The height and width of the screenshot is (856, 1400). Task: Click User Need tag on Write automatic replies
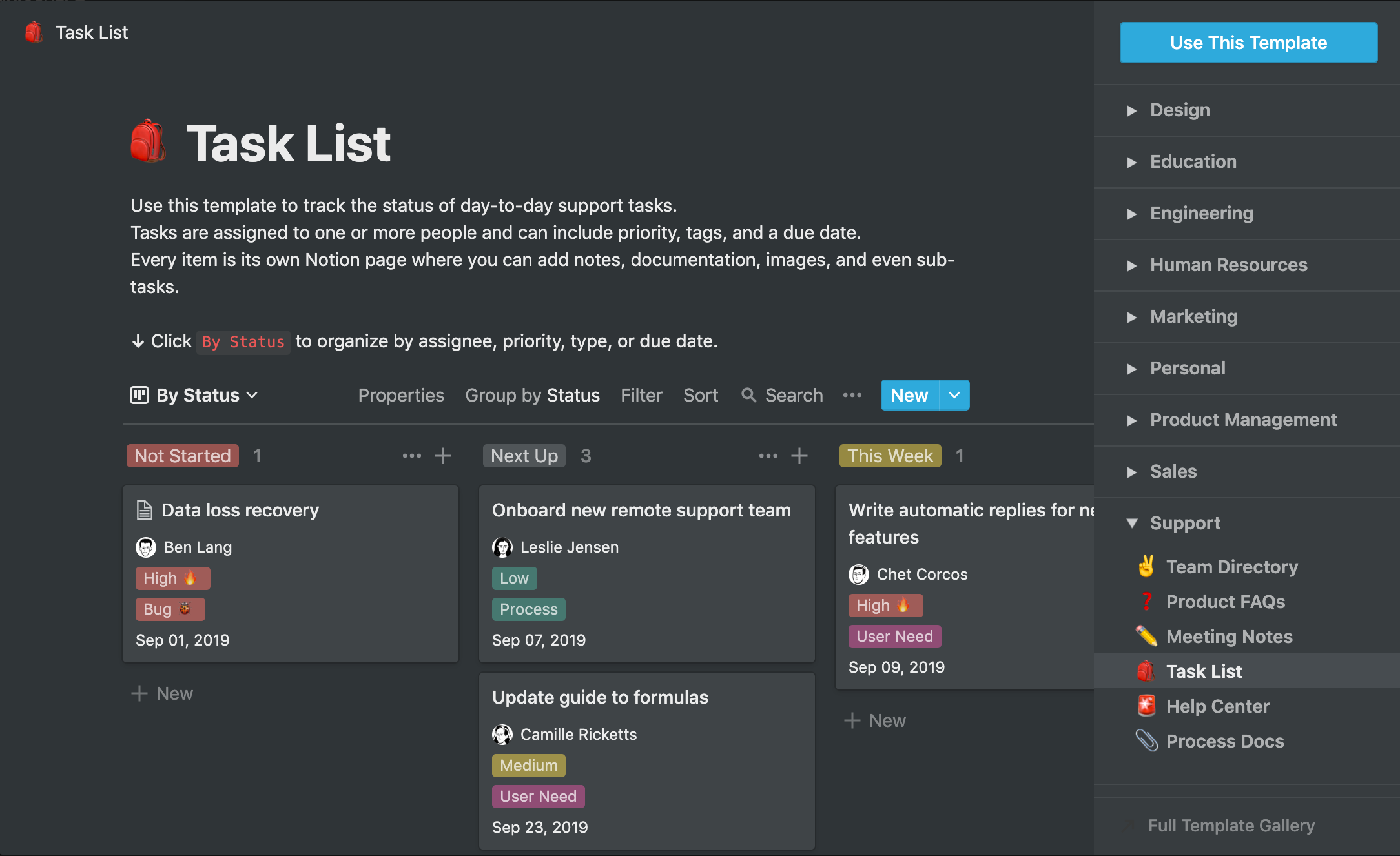pos(894,637)
